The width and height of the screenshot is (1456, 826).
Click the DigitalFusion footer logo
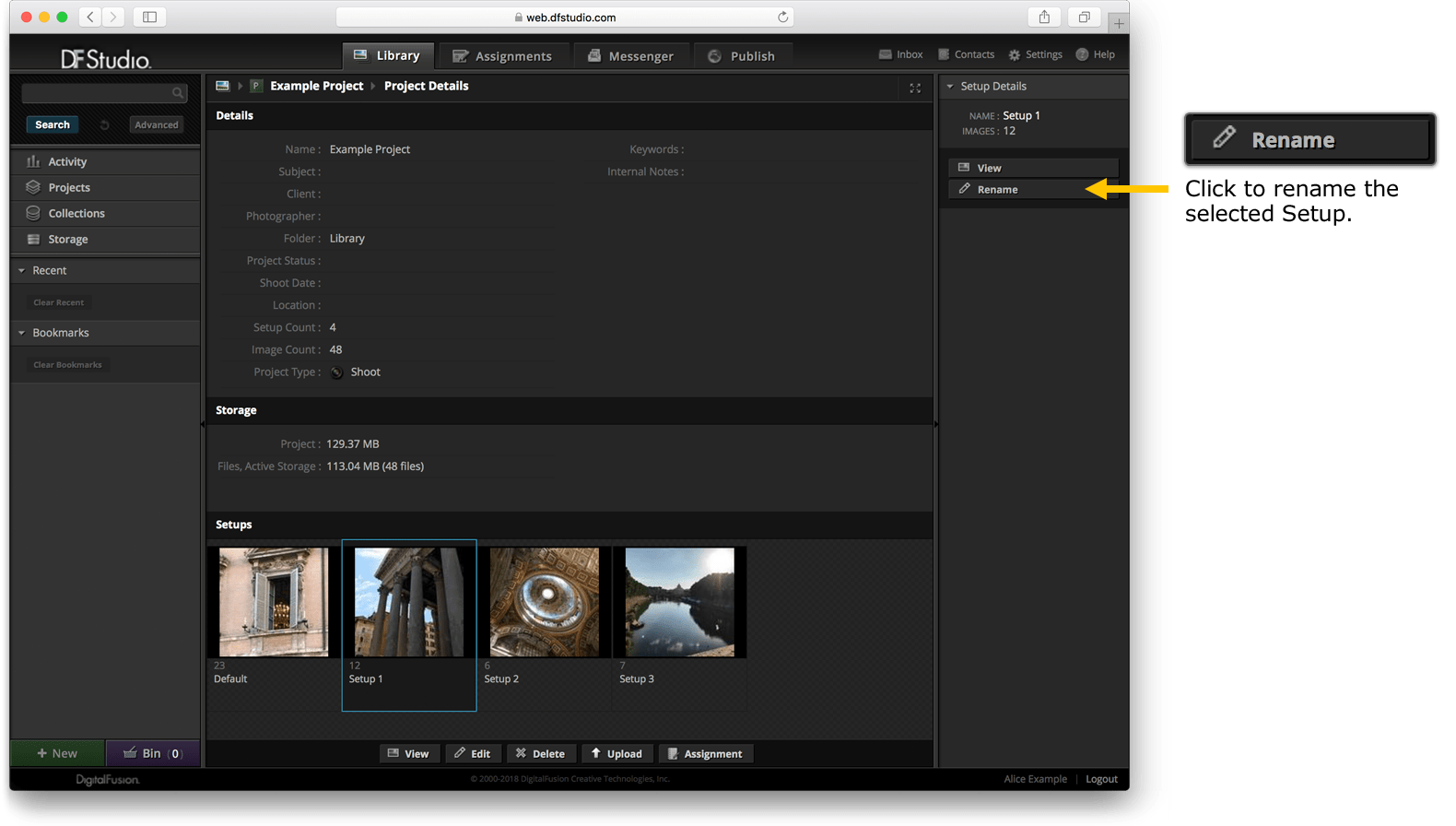pyautogui.click(x=108, y=780)
